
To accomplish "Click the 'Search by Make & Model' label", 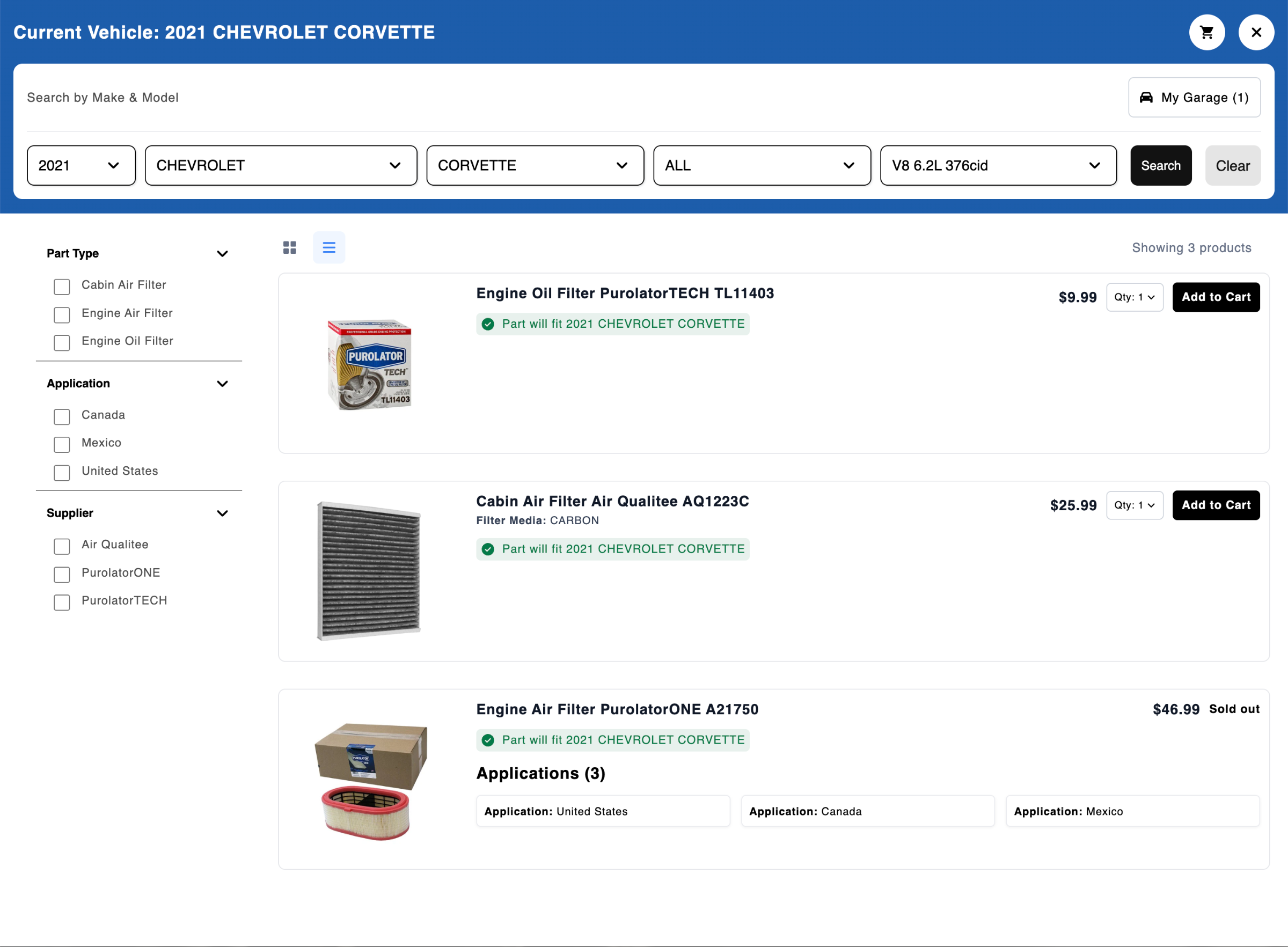I will [103, 98].
